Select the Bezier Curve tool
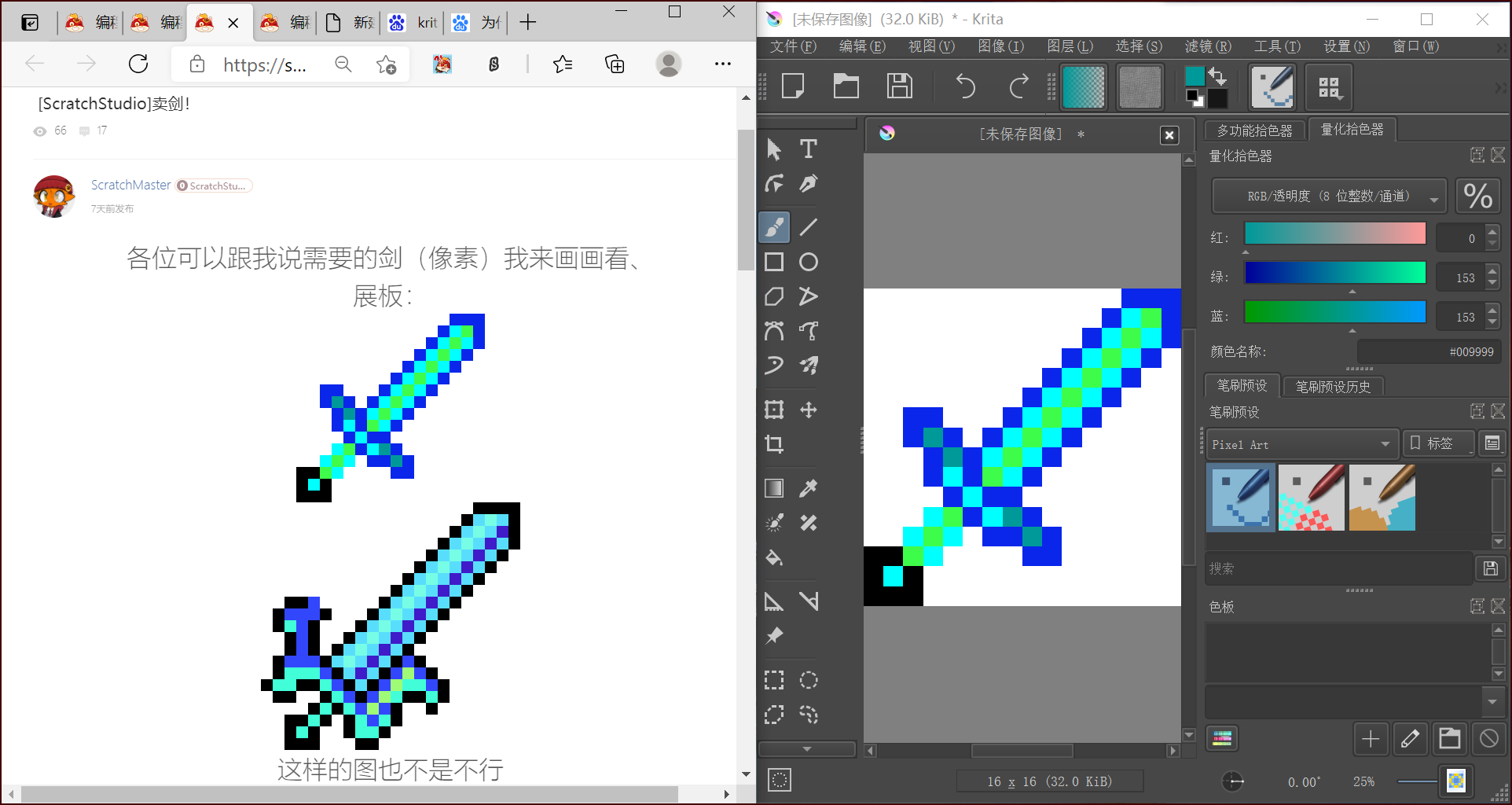Image resolution: width=1512 pixels, height=805 pixels. pos(774,331)
